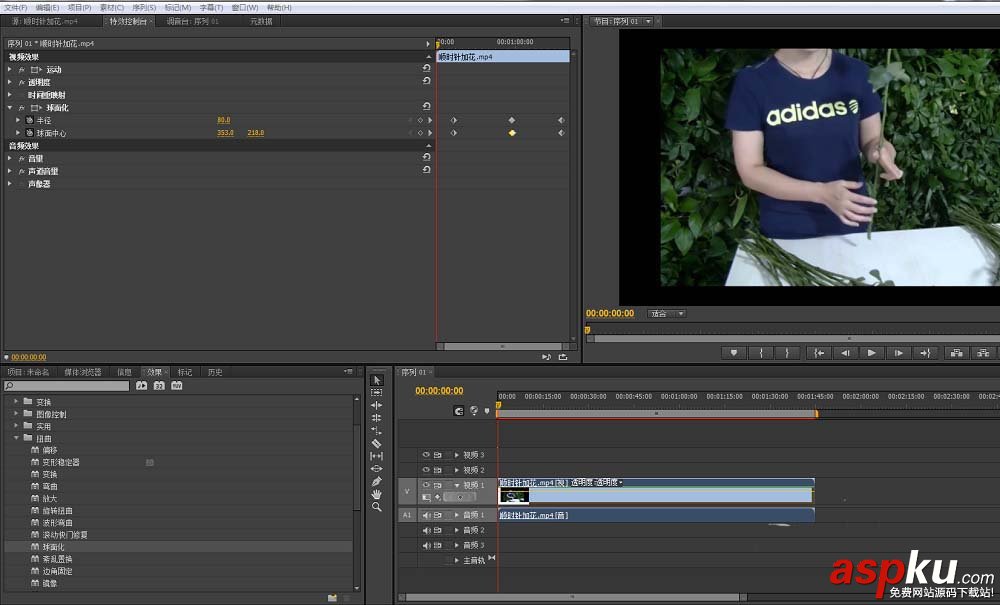Screen dimensions: 1000x605
Task: Select the Pen tool
Action: (x=376, y=481)
